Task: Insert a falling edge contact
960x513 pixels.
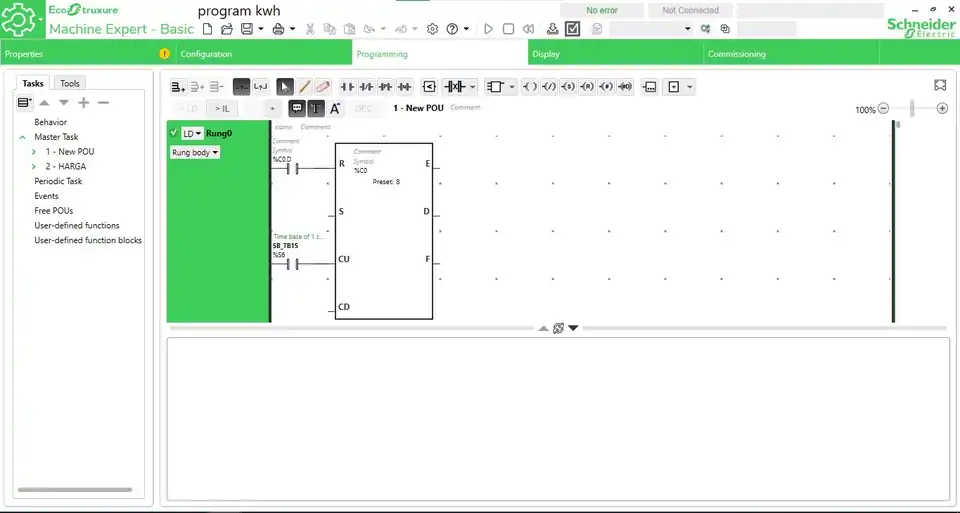Action: (404, 87)
